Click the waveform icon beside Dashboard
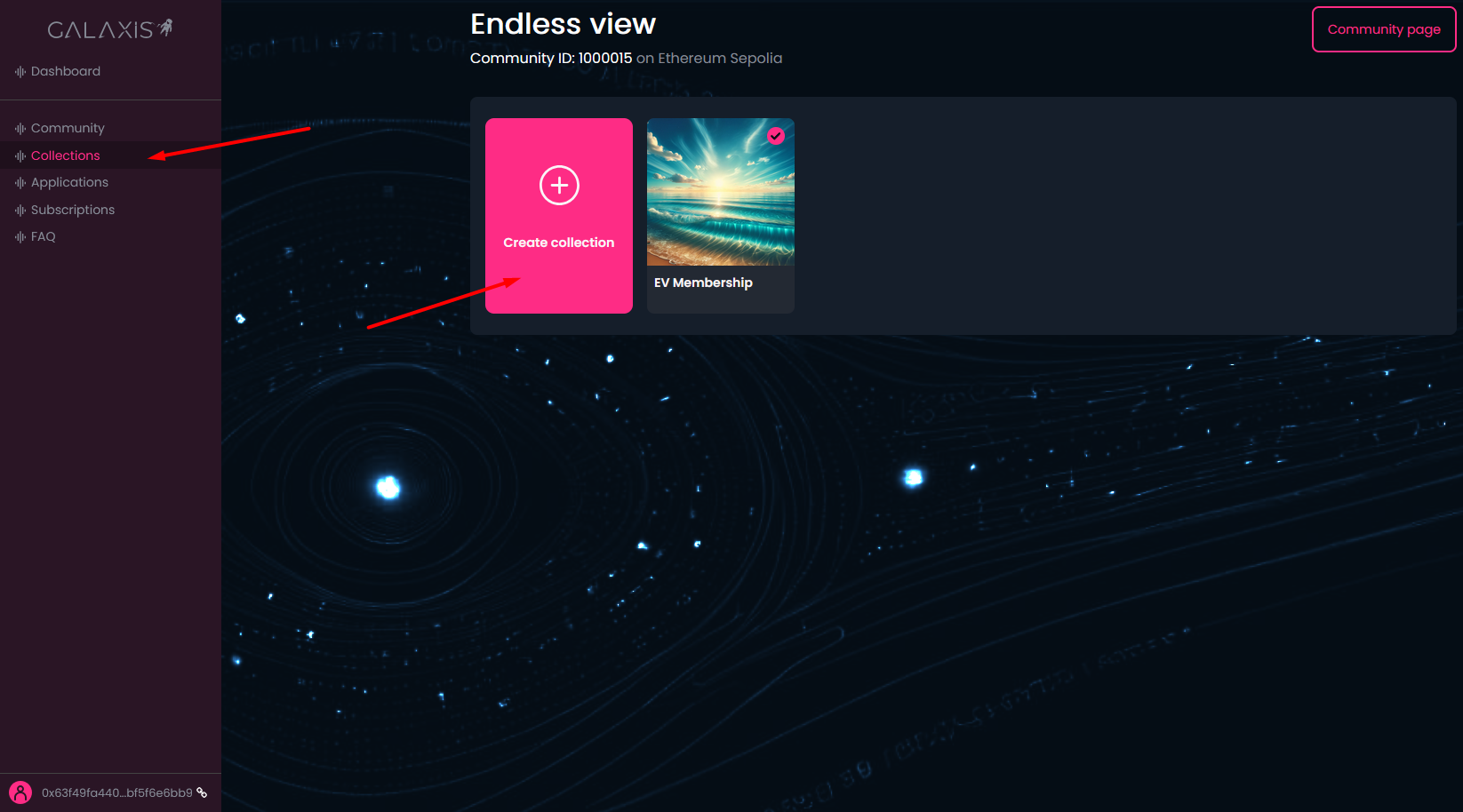Viewport: 1463px width, 812px height. [x=20, y=71]
